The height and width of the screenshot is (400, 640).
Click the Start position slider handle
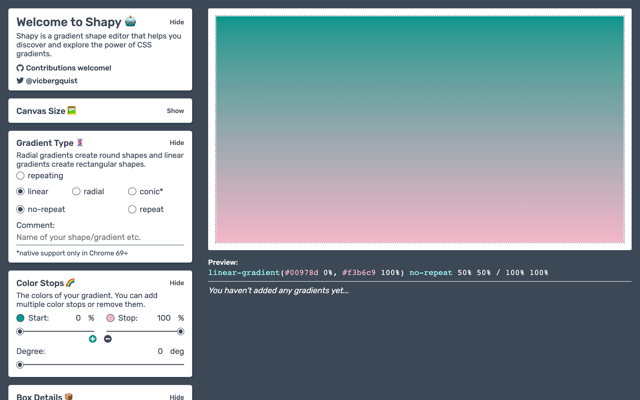pyautogui.click(x=20, y=331)
